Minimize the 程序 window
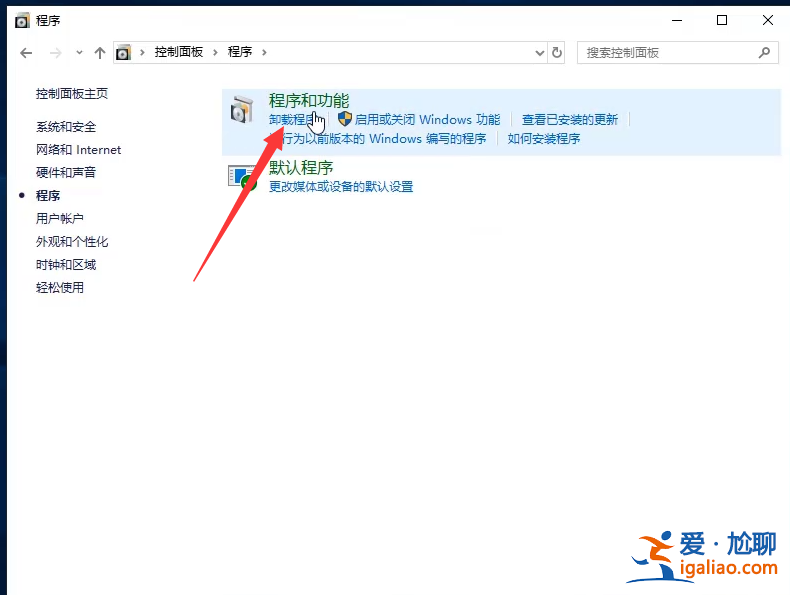 coord(677,20)
